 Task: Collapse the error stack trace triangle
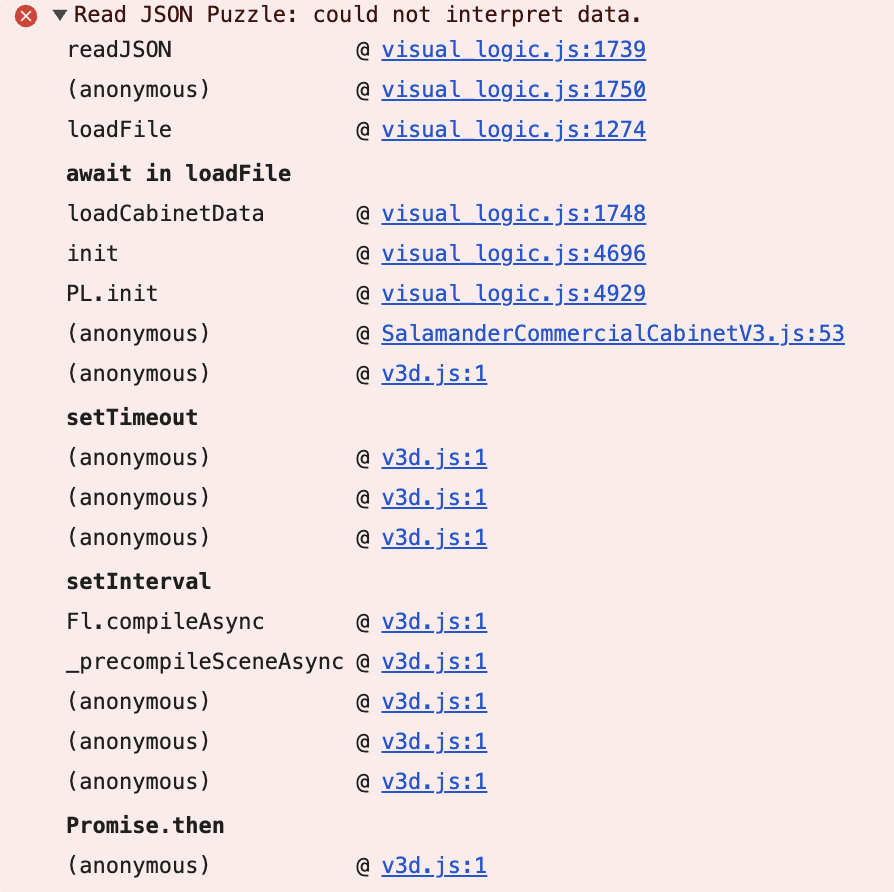62,15
